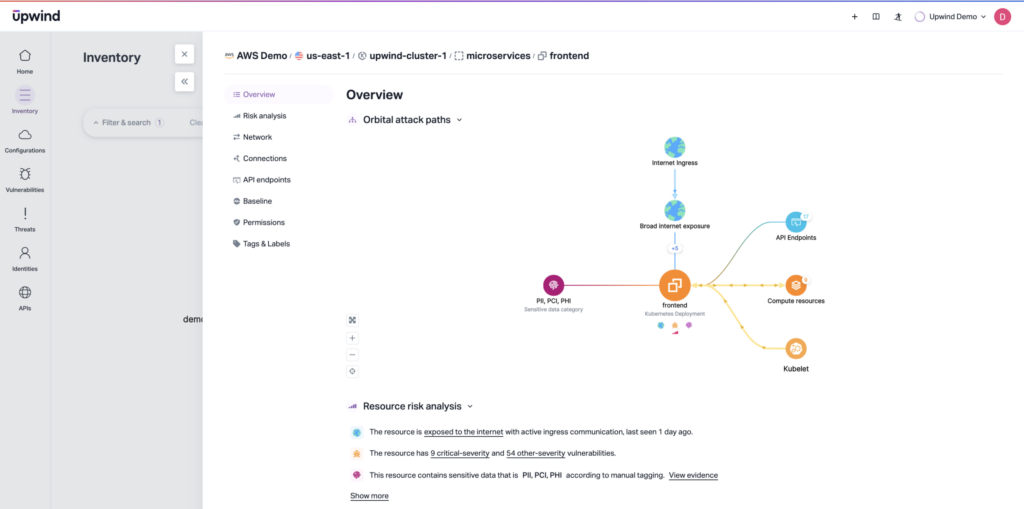Click the vulnerability risk row icon
The width and height of the screenshot is (1024, 509).
pos(357,453)
